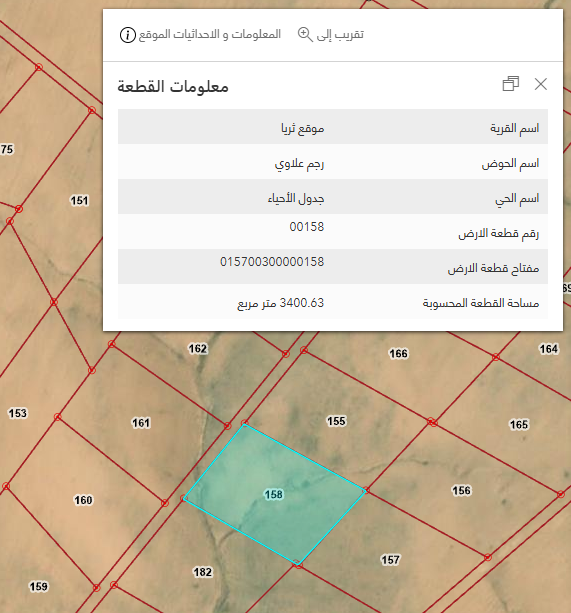Screen dimensions: 571x613
Task: Click the village name value موقع ثريا
Action: (303, 128)
